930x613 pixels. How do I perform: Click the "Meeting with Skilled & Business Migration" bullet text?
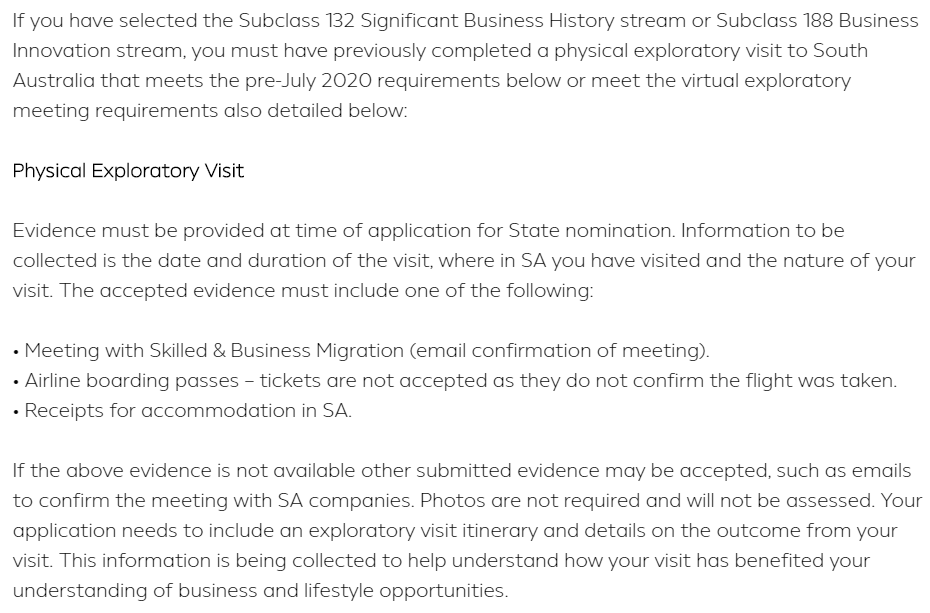click(214, 351)
